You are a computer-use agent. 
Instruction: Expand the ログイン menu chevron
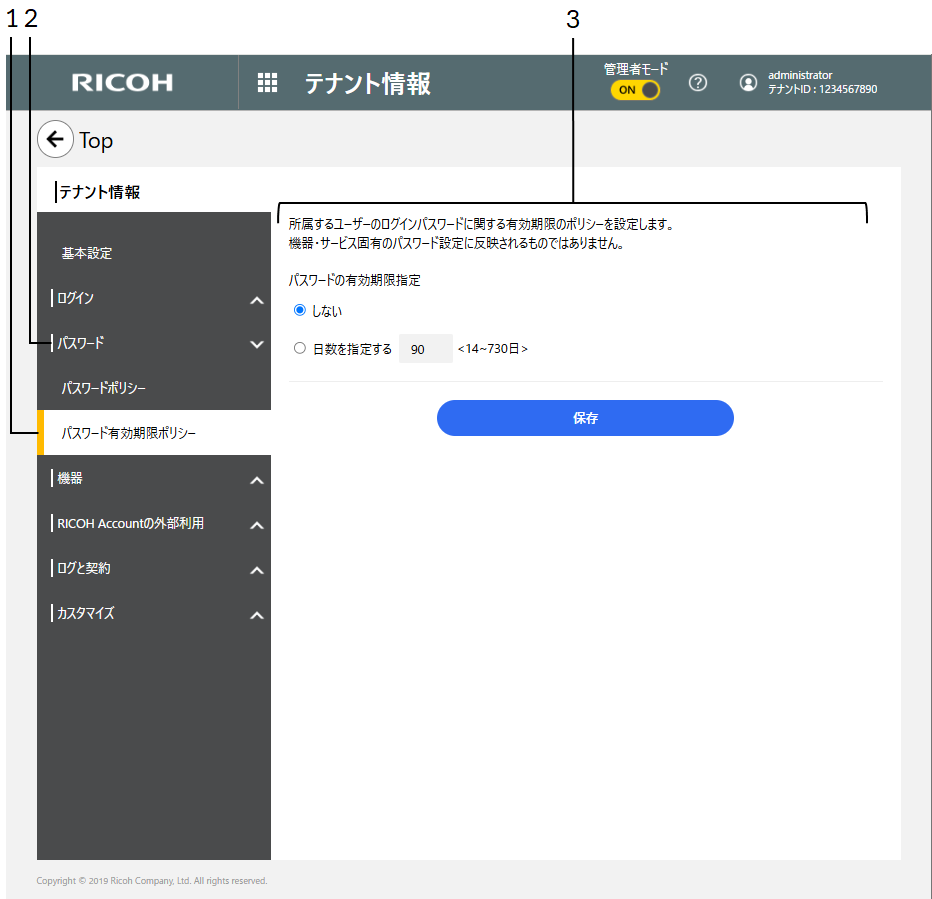pos(257,300)
